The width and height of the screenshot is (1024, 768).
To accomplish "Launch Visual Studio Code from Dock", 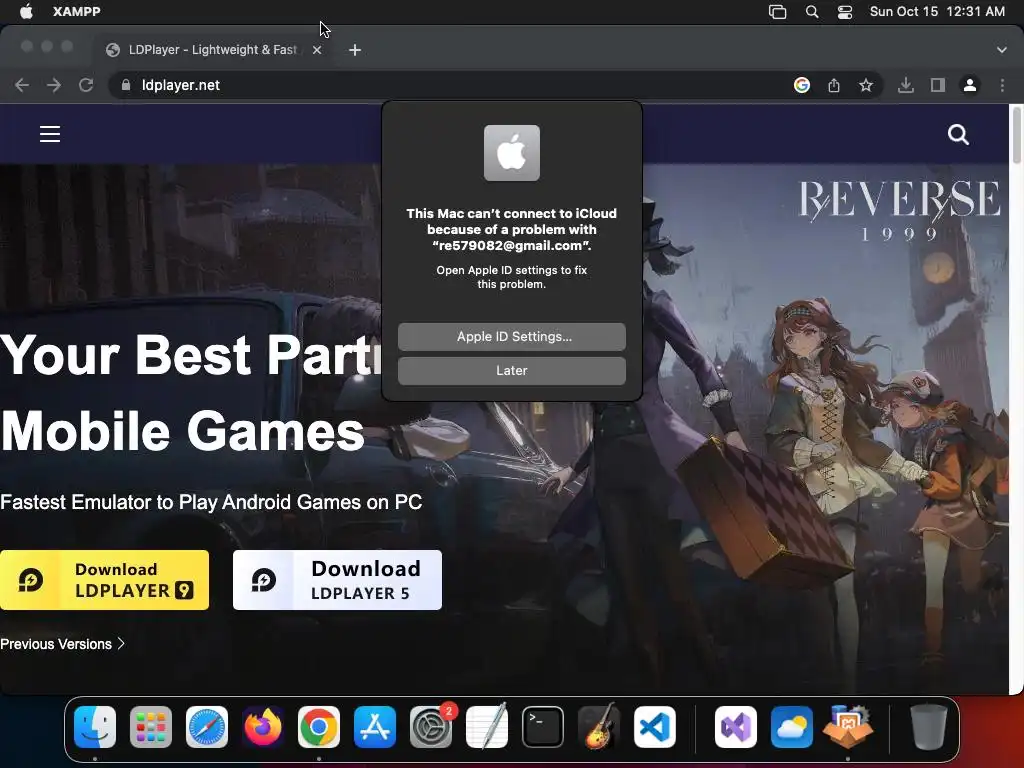I will tap(655, 727).
